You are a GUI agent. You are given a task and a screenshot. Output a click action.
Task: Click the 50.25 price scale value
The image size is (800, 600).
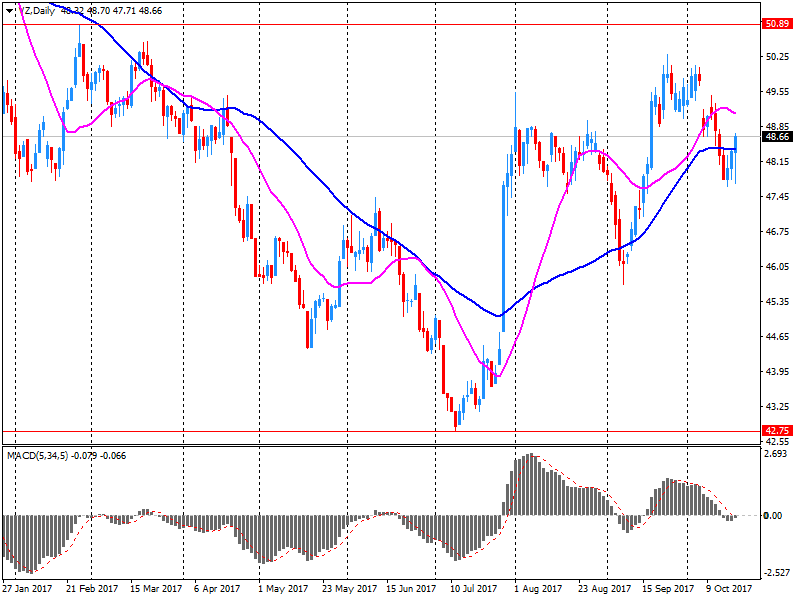tap(778, 57)
